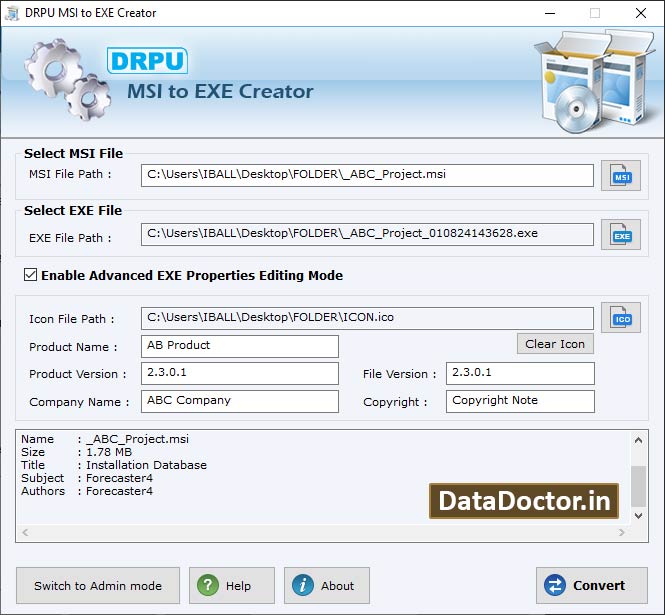This screenshot has height=615, width=665.
Task: Click the ICO icon file browse button
Action: (x=620, y=318)
